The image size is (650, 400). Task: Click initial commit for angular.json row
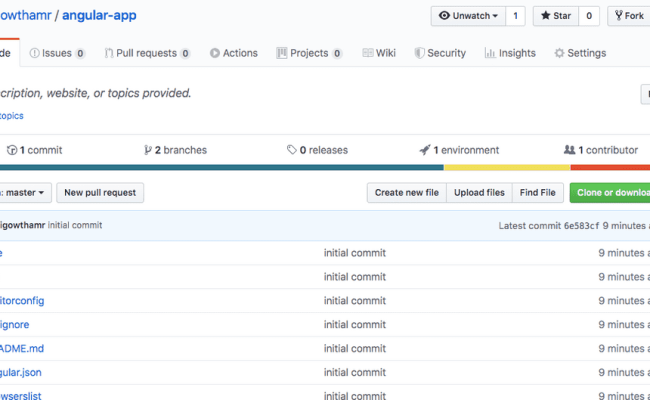point(355,373)
